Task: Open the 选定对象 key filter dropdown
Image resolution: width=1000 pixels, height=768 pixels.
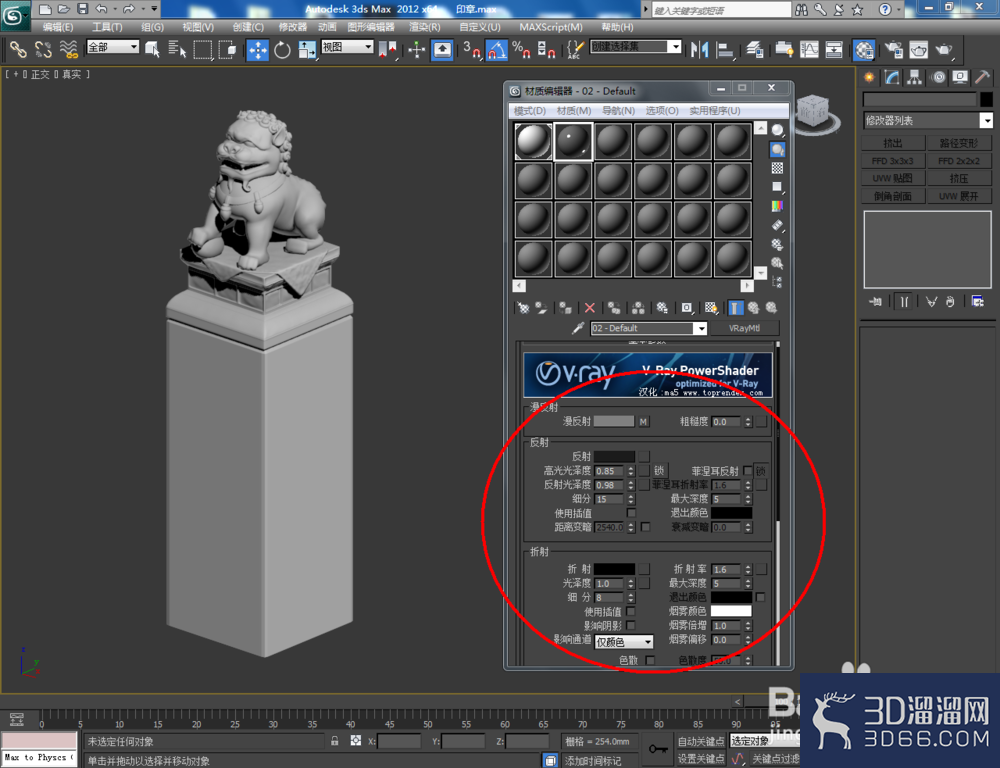Action: pos(765,741)
